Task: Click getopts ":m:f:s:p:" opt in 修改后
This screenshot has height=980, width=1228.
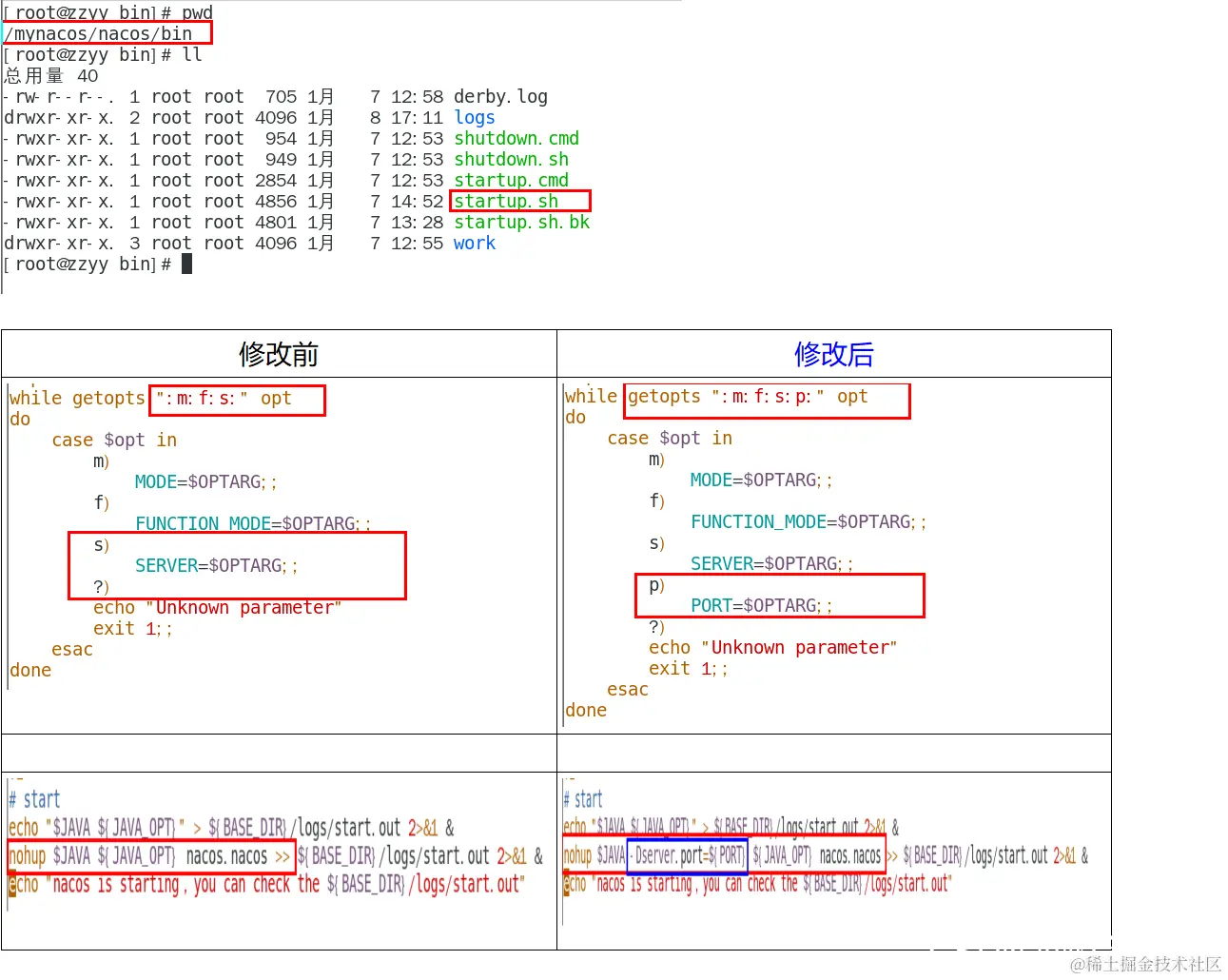Action: click(748, 396)
